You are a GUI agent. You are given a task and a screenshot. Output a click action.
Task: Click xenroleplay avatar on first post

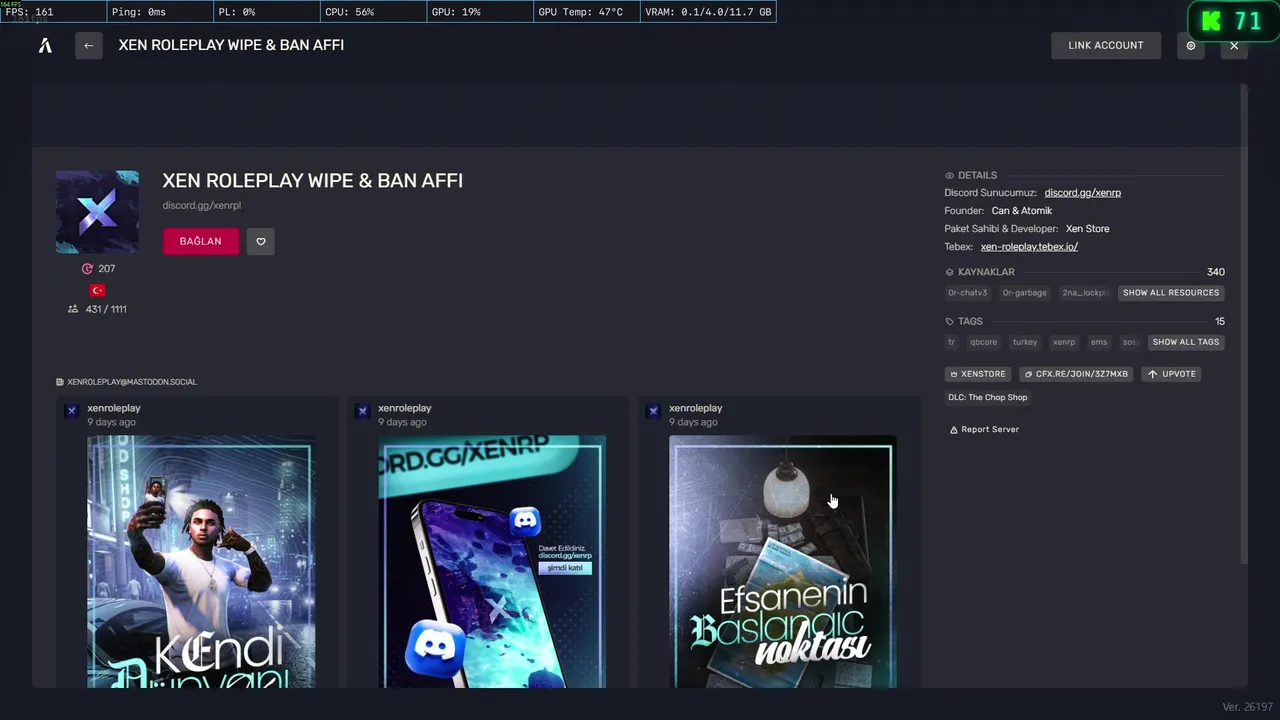tap(72, 411)
